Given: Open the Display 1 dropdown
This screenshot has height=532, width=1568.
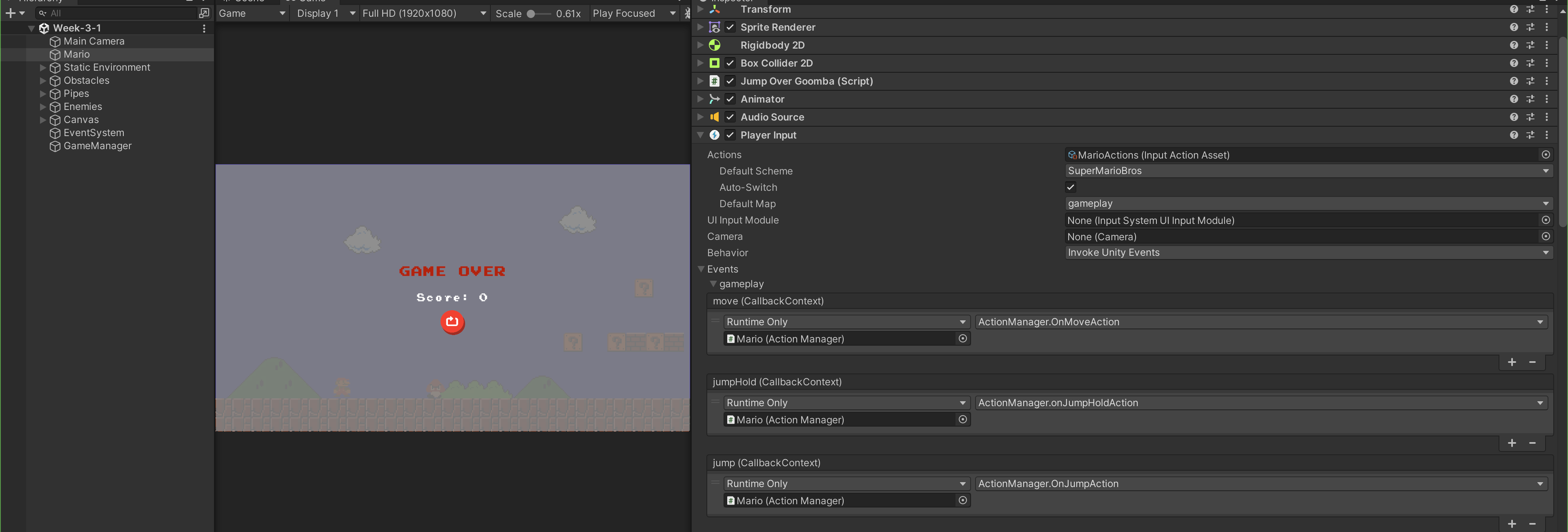Looking at the screenshot, I should 326,13.
